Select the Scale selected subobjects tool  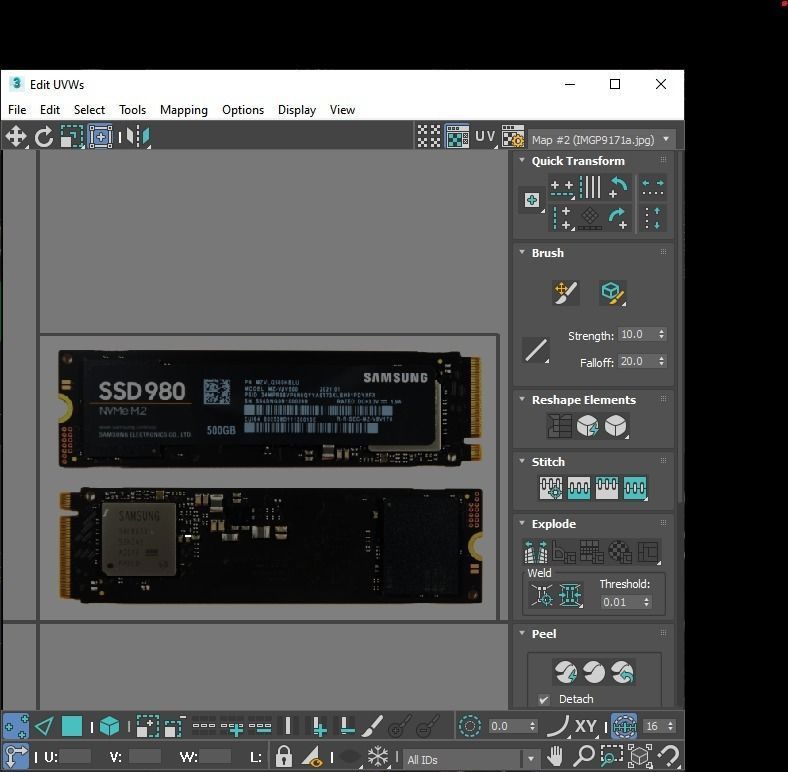pyautogui.click(x=72, y=137)
